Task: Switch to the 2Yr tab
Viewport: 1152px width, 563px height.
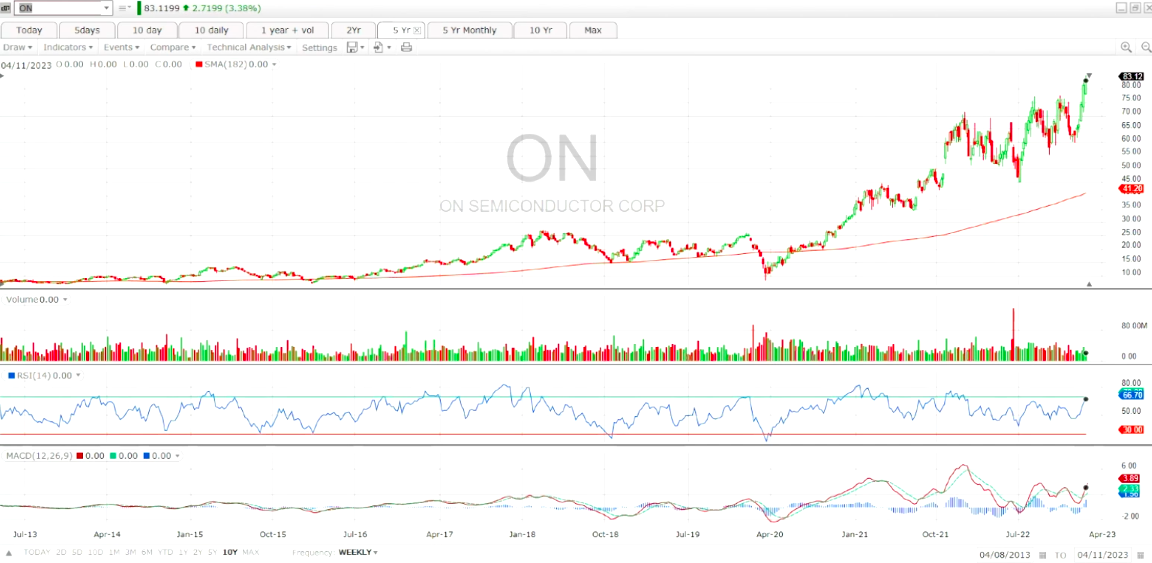Action: [x=352, y=30]
